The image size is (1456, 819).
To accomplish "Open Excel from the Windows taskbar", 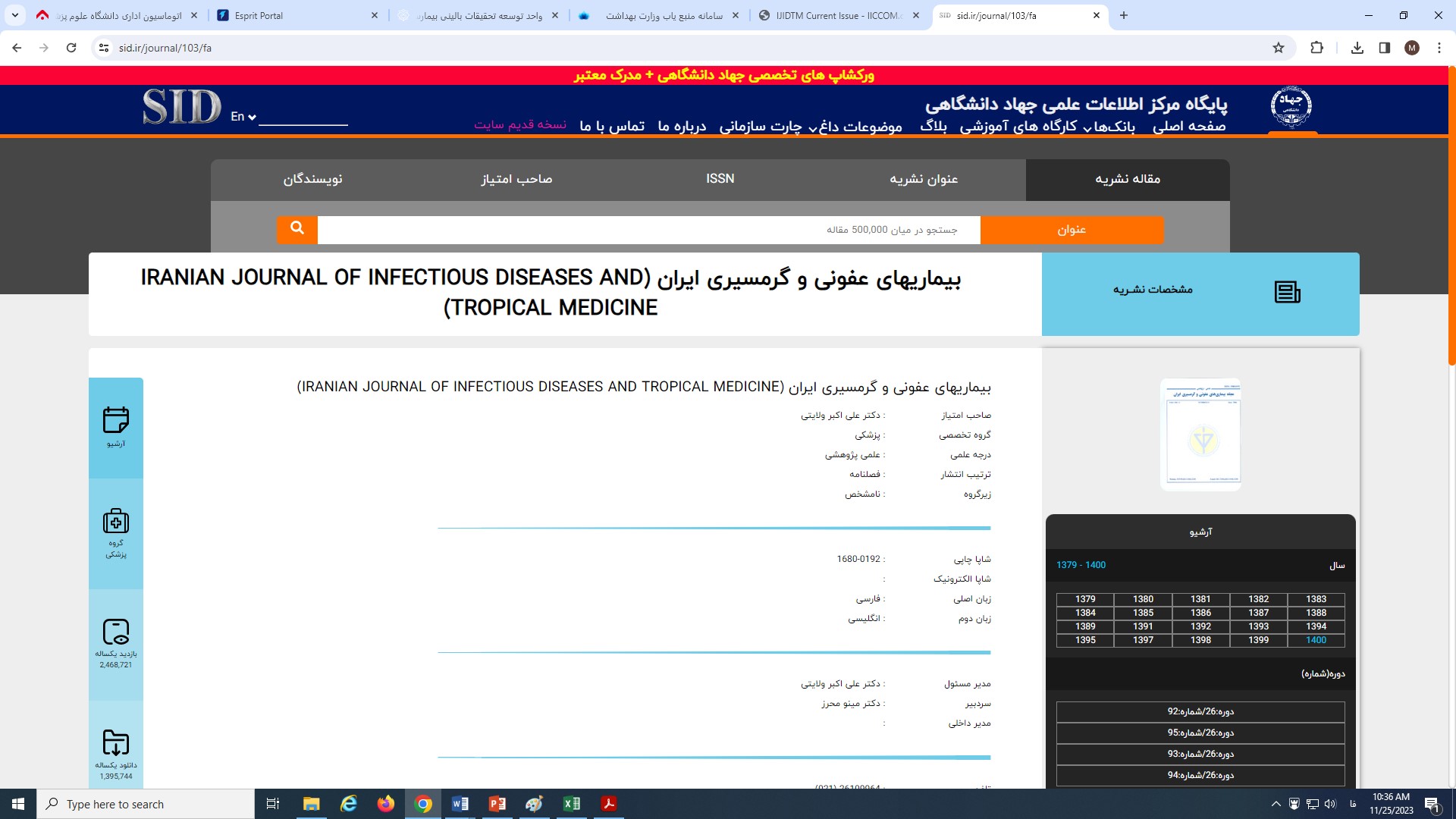I will (x=572, y=804).
